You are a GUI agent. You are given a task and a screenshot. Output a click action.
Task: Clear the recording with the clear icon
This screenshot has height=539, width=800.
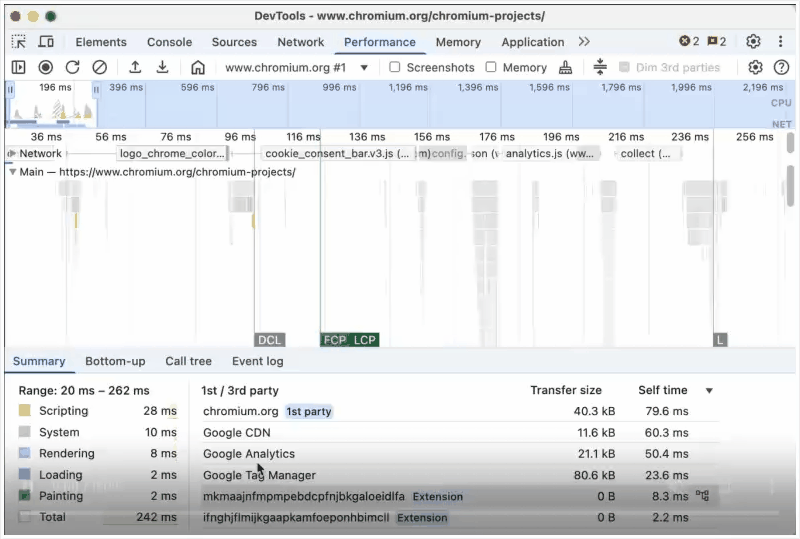[99, 67]
